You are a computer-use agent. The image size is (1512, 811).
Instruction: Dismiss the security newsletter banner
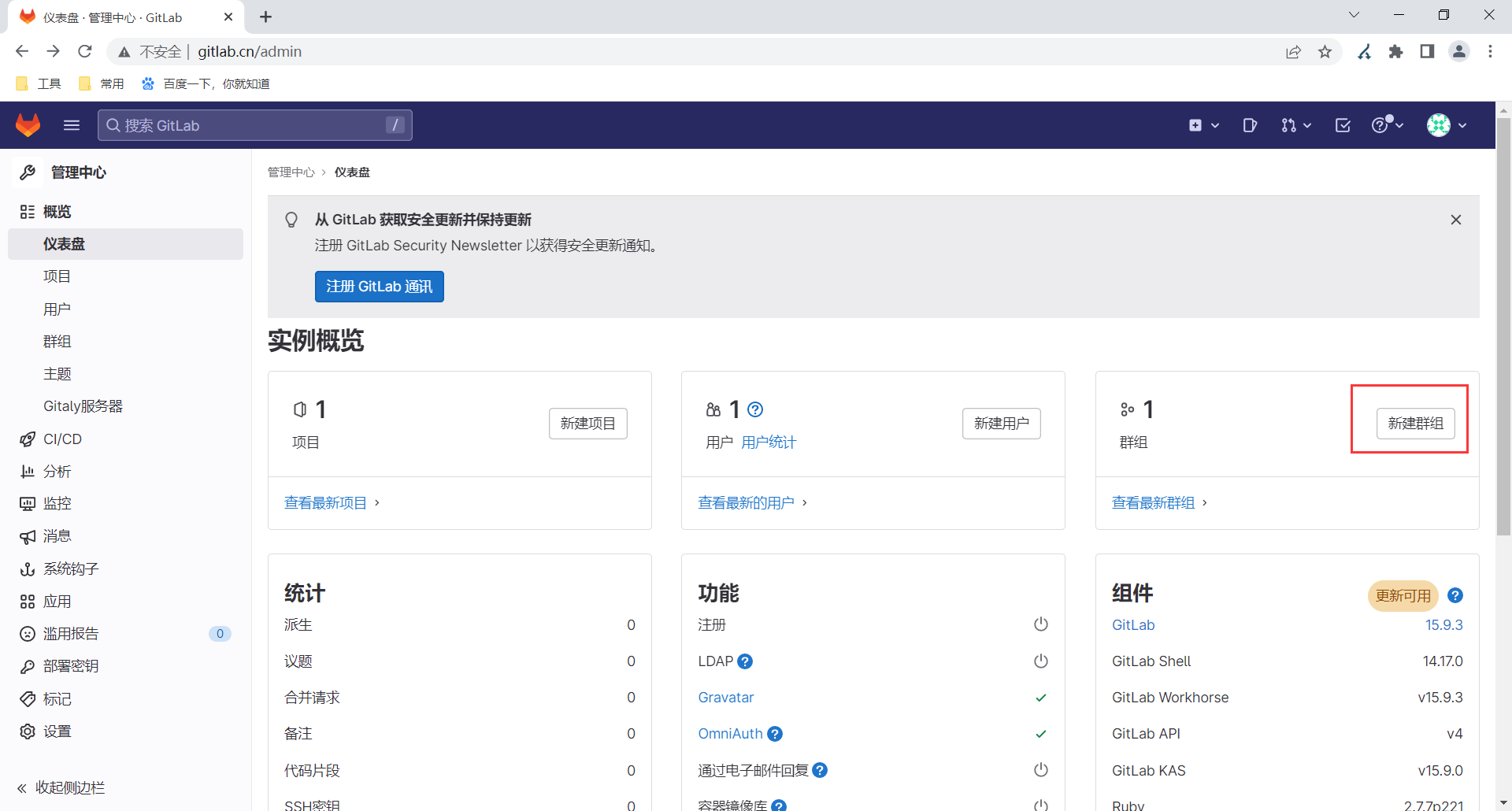click(x=1456, y=220)
